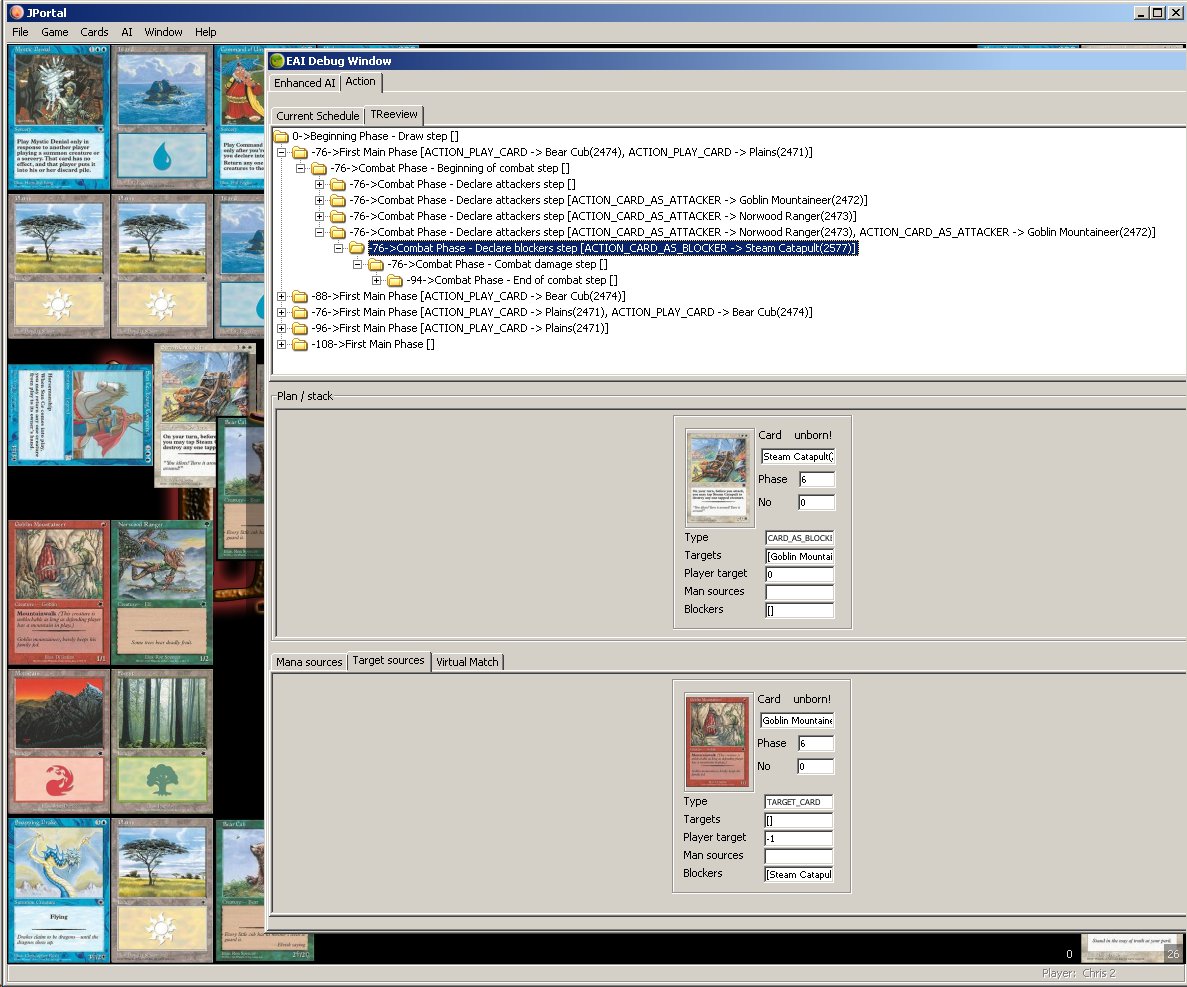
Task: Click folder icon of Declare blockers step row
Action: click(357, 248)
